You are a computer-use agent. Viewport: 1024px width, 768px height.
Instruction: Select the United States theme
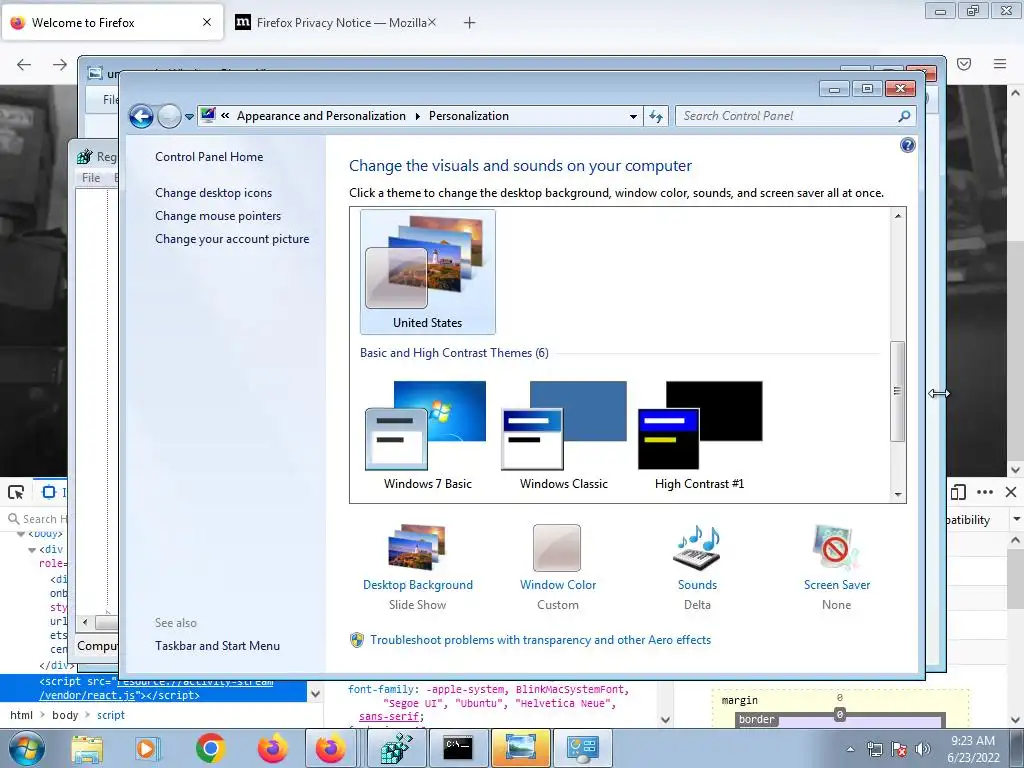click(x=428, y=272)
